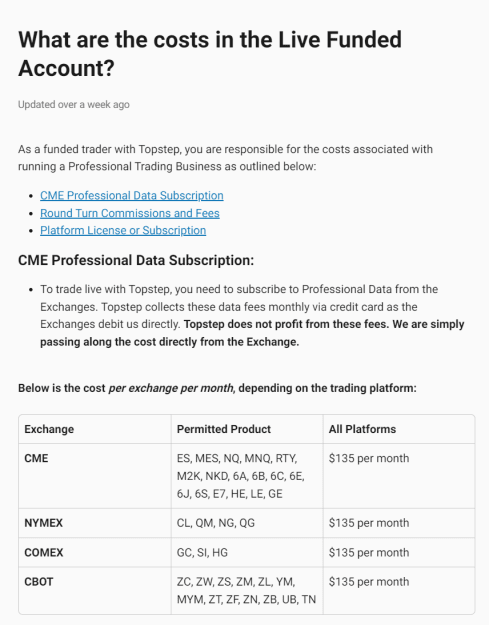The height and width of the screenshot is (625, 489).
Task: Click the 'Updated over a week ago' text
Action: (x=74, y=104)
